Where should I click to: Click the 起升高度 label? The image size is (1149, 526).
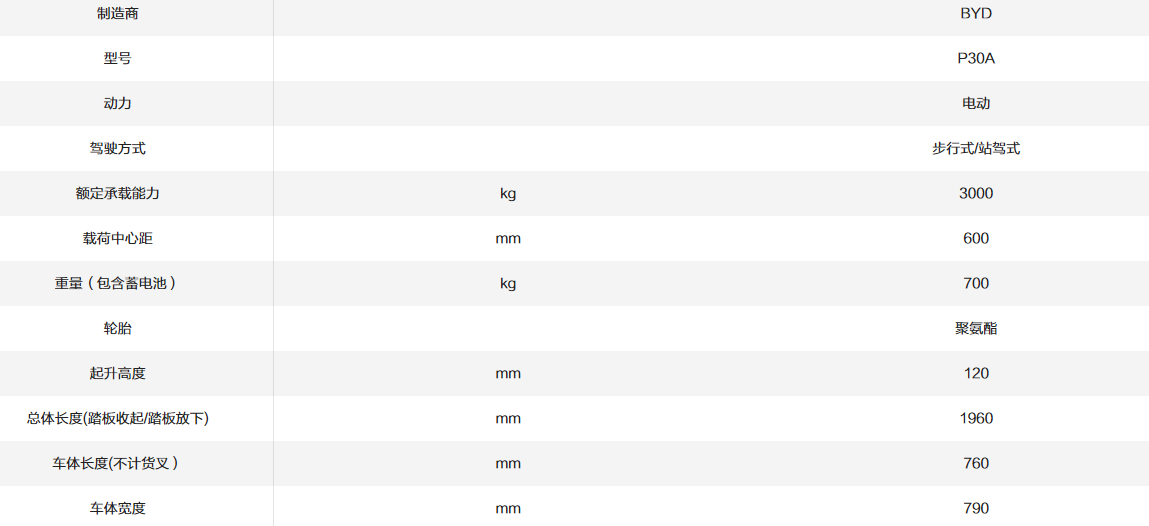point(117,373)
